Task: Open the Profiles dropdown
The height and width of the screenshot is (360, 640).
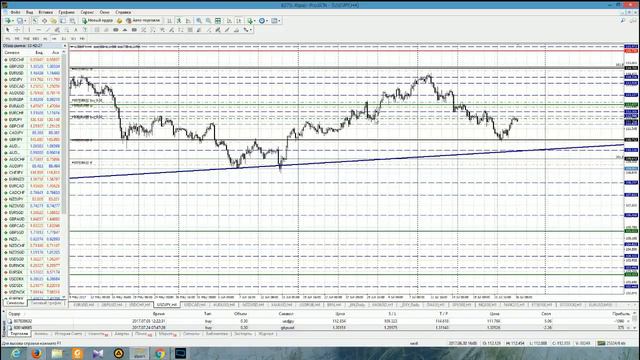Action: coord(21,20)
